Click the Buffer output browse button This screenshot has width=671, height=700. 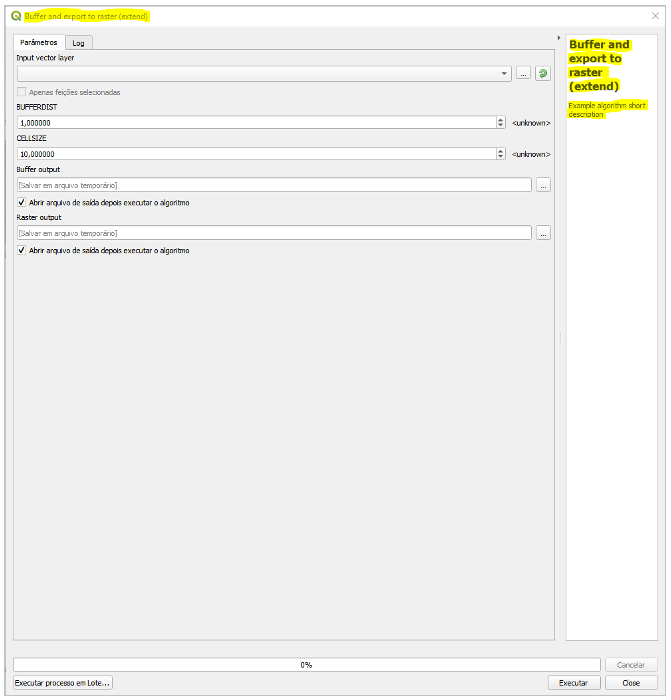[543, 185]
